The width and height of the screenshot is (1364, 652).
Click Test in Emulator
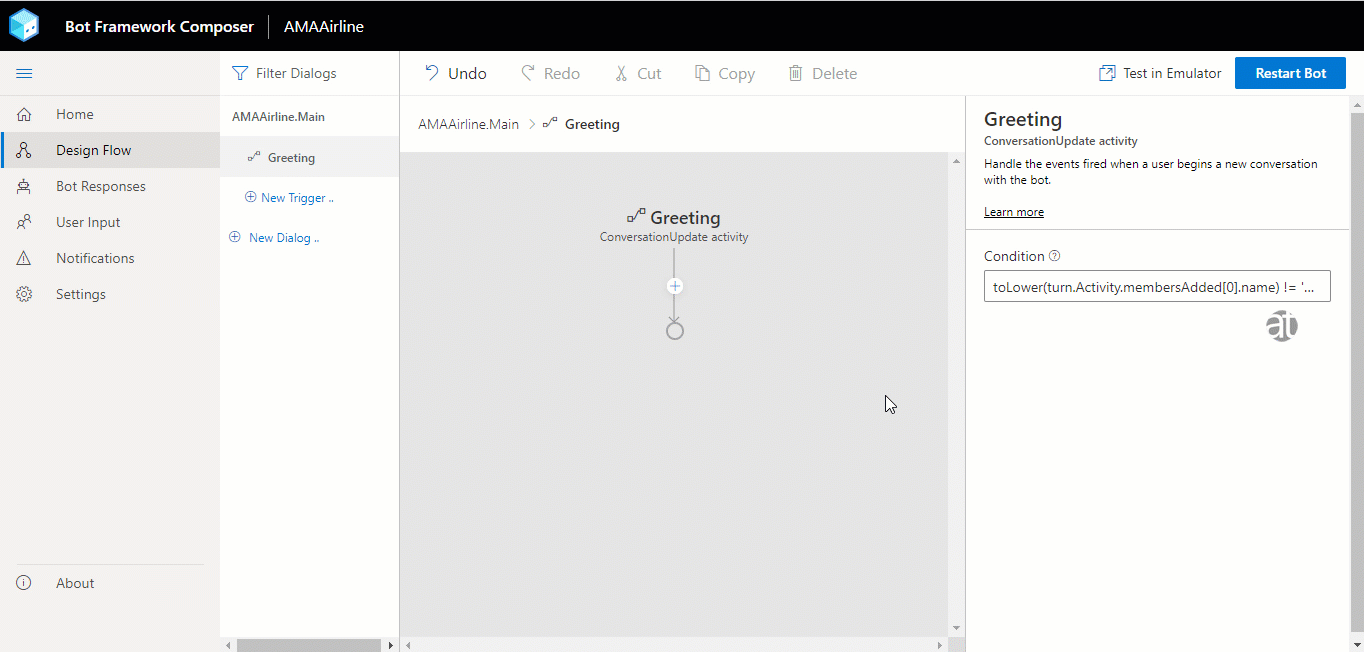coord(1160,73)
